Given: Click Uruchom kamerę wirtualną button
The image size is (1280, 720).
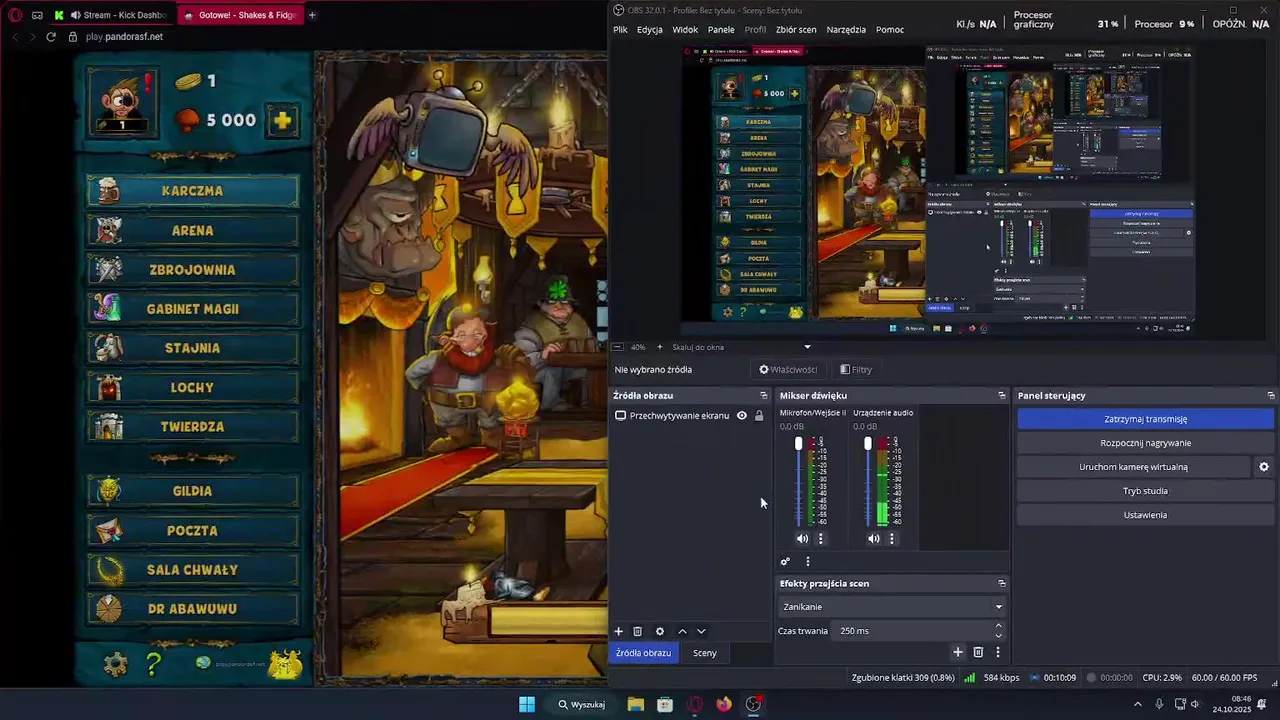Looking at the screenshot, I should (1134, 467).
